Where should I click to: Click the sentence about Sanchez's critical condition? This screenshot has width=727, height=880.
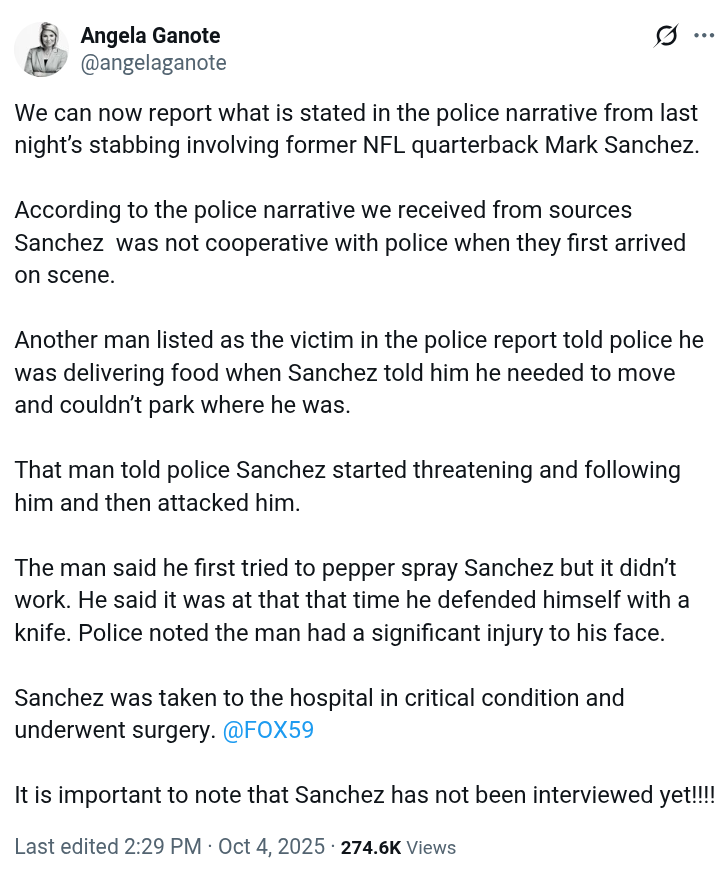(319, 697)
